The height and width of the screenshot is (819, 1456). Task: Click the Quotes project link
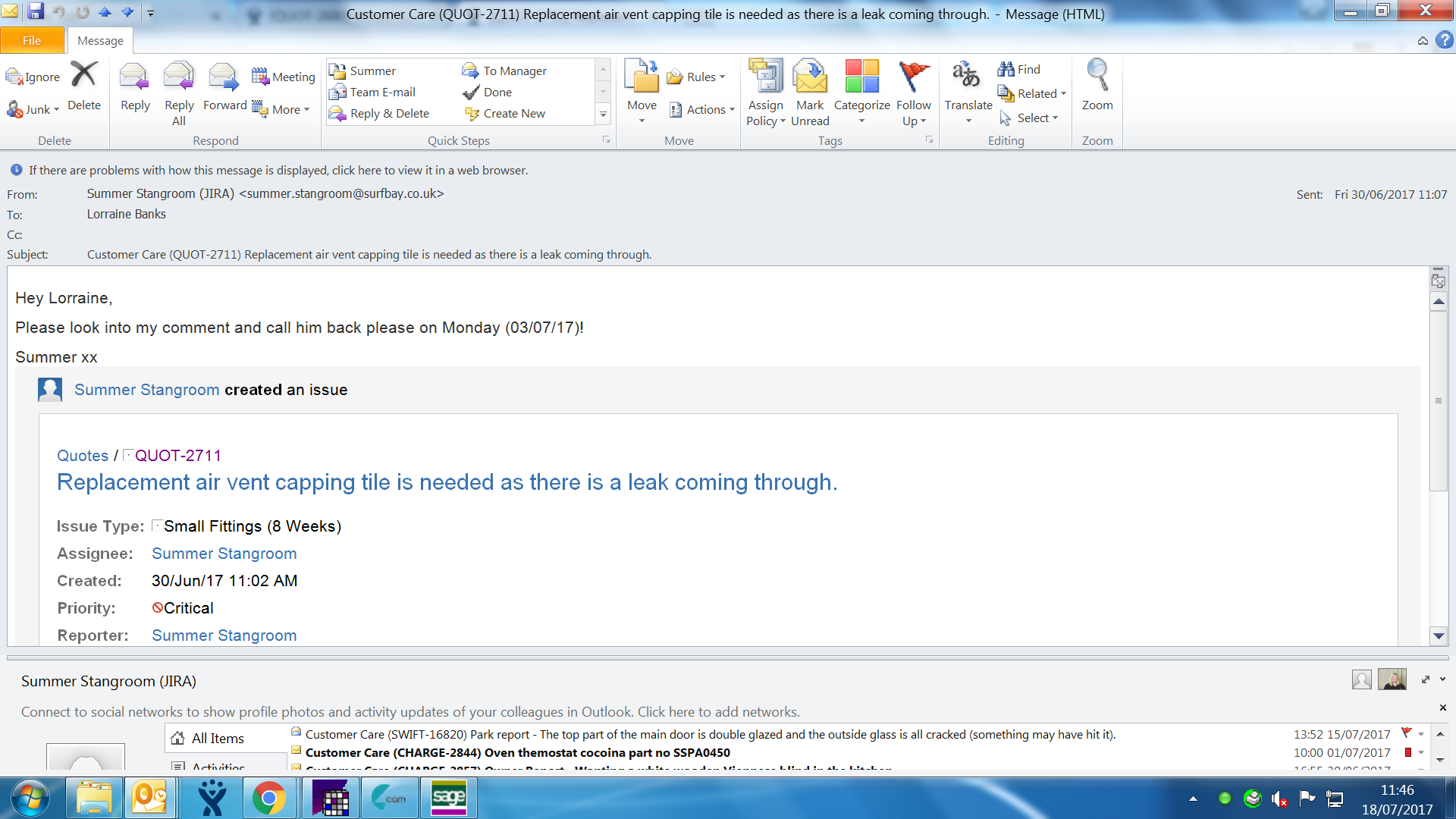point(83,456)
